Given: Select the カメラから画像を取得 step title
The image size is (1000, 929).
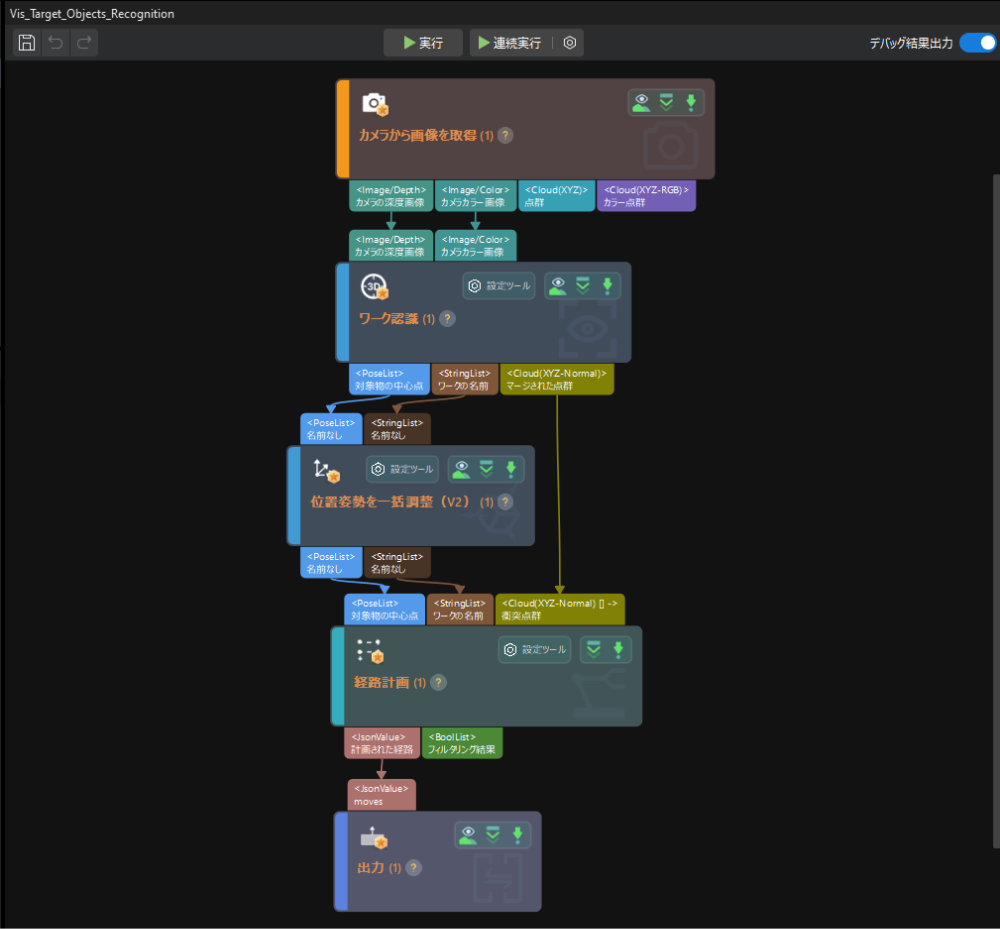Looking at the screenshot, I should [x=425, y=135].
